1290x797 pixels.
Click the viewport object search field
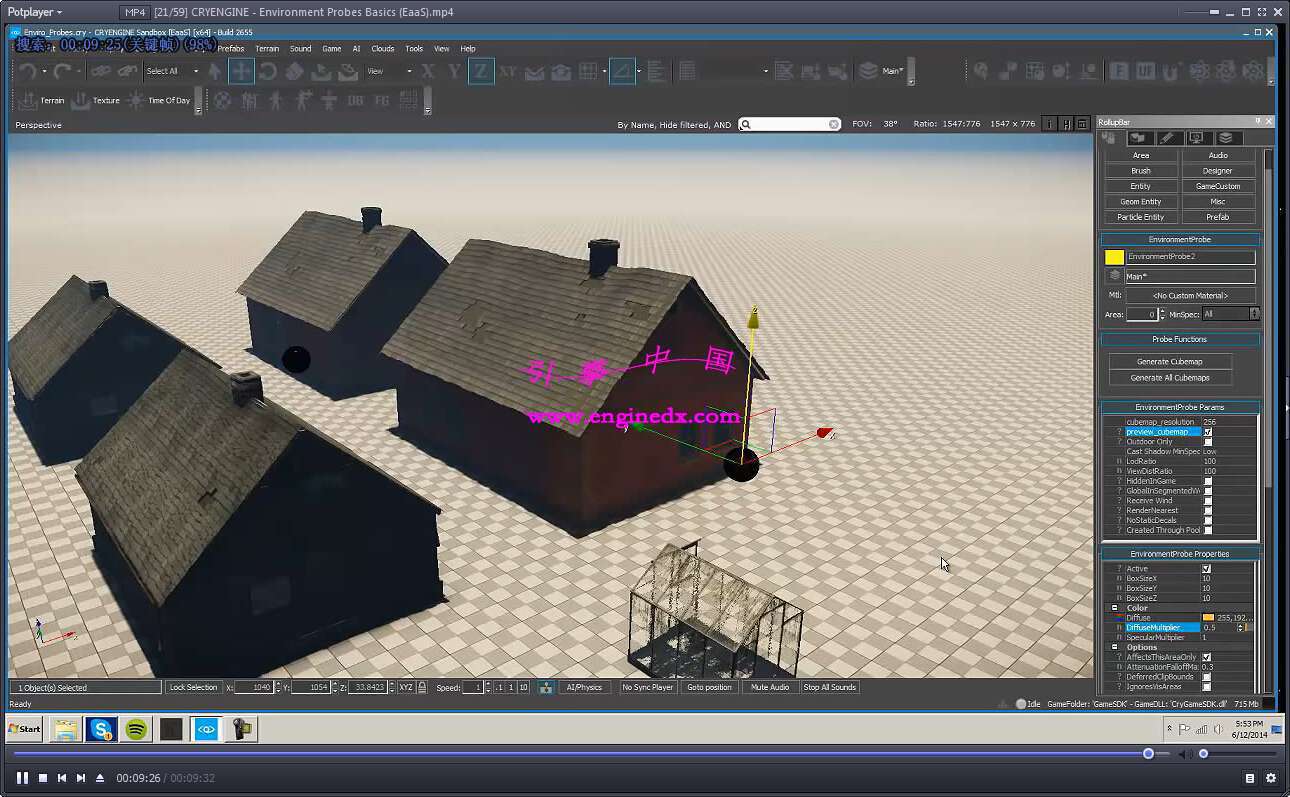(x=789, y=124)
